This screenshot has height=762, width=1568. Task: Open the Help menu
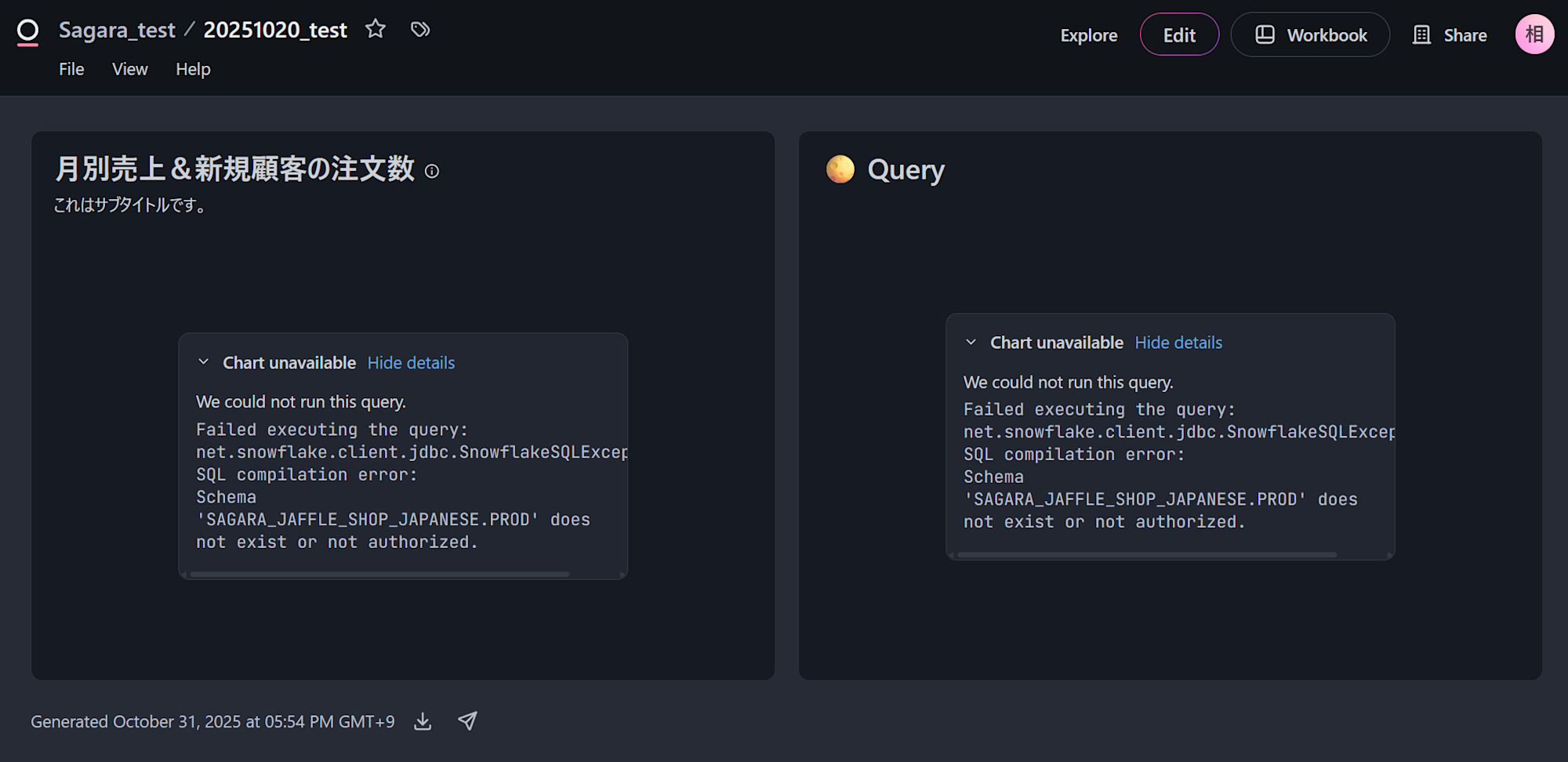coord(193,69)
